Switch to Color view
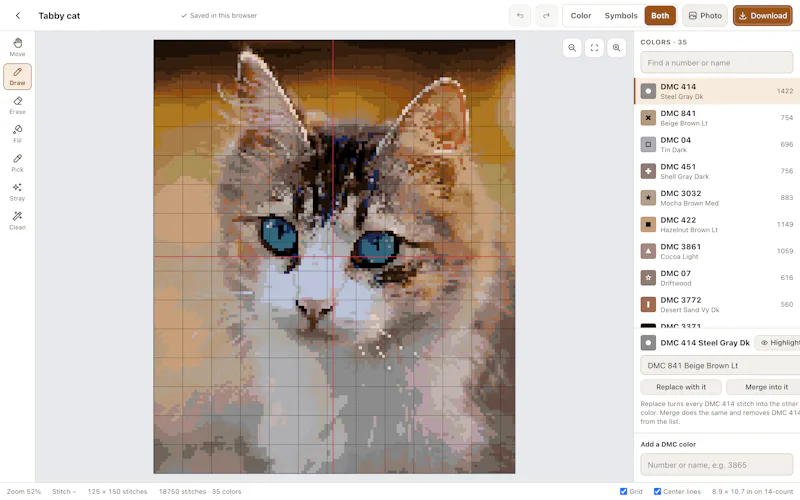This screenshot has height=500, width=800. click(x=581, y=16)
